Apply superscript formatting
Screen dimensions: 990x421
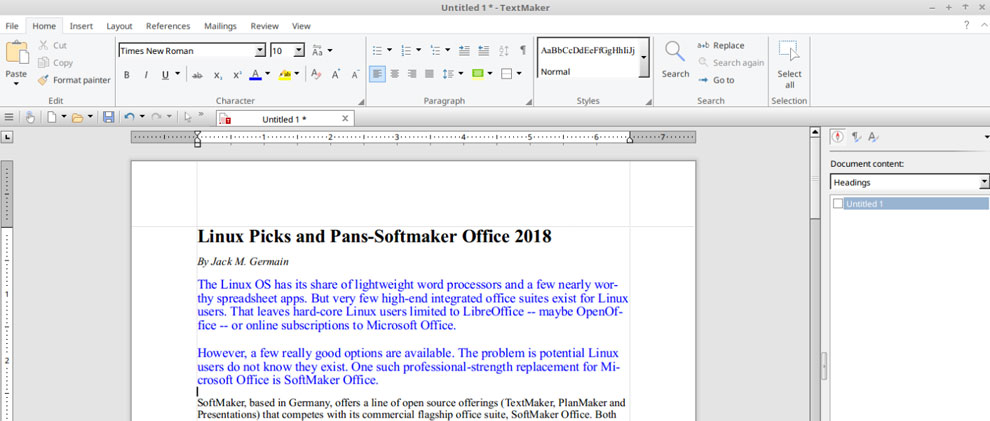(x=237, y=74)
